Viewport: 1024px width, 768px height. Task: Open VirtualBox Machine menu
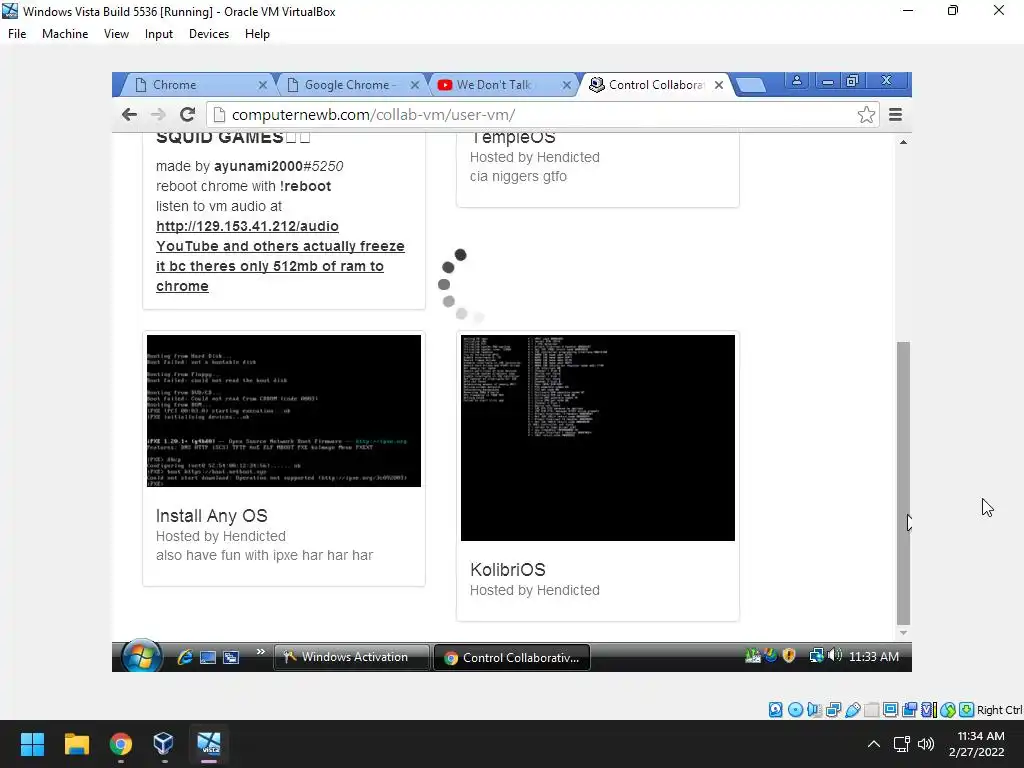[x=65, y=34]
